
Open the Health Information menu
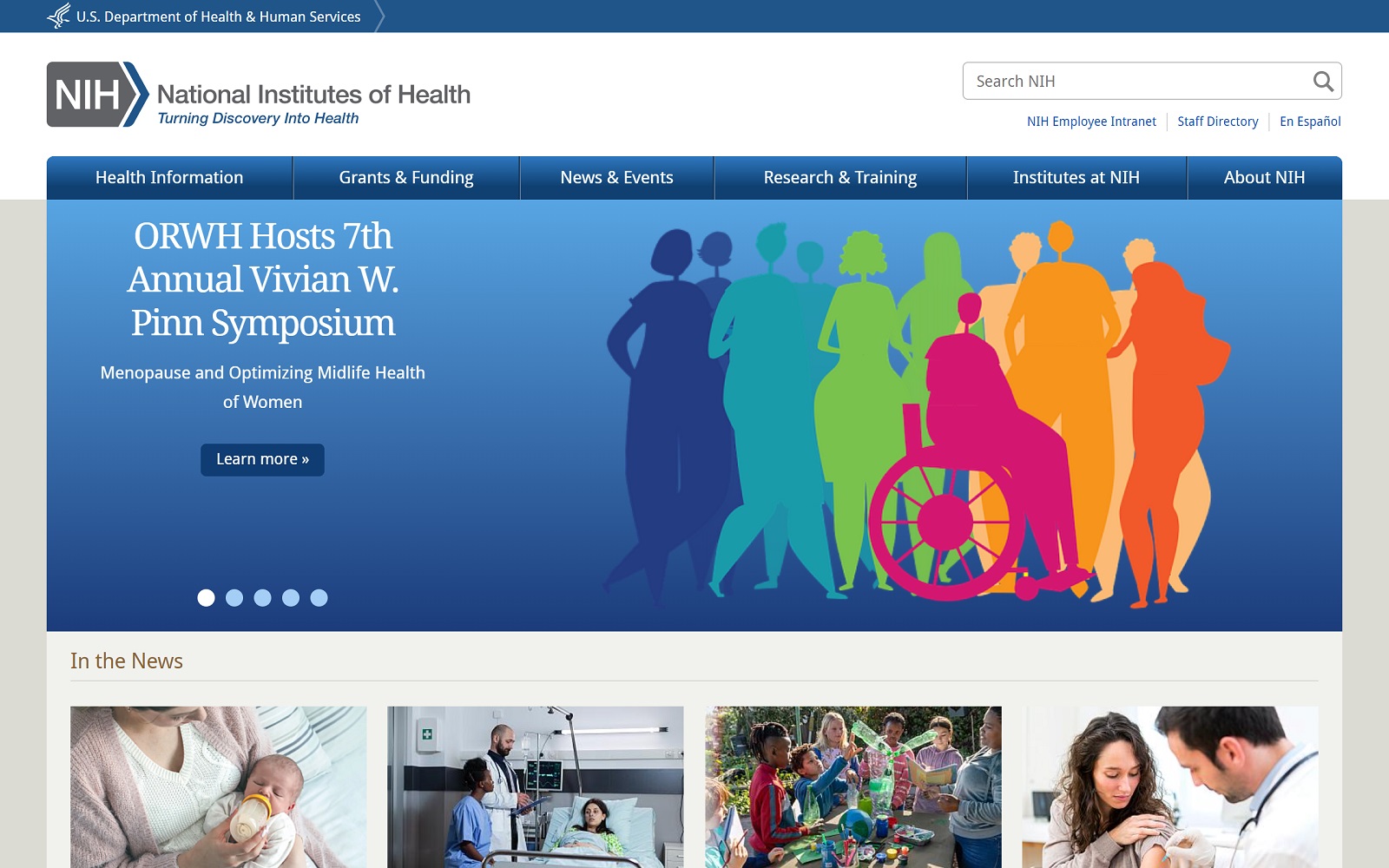[169, 178]
